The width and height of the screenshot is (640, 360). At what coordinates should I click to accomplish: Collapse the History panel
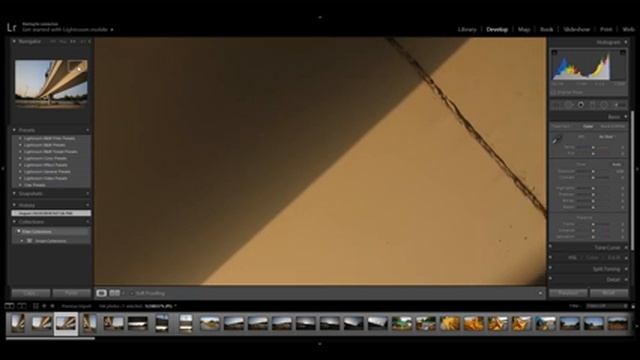point(14,205)
